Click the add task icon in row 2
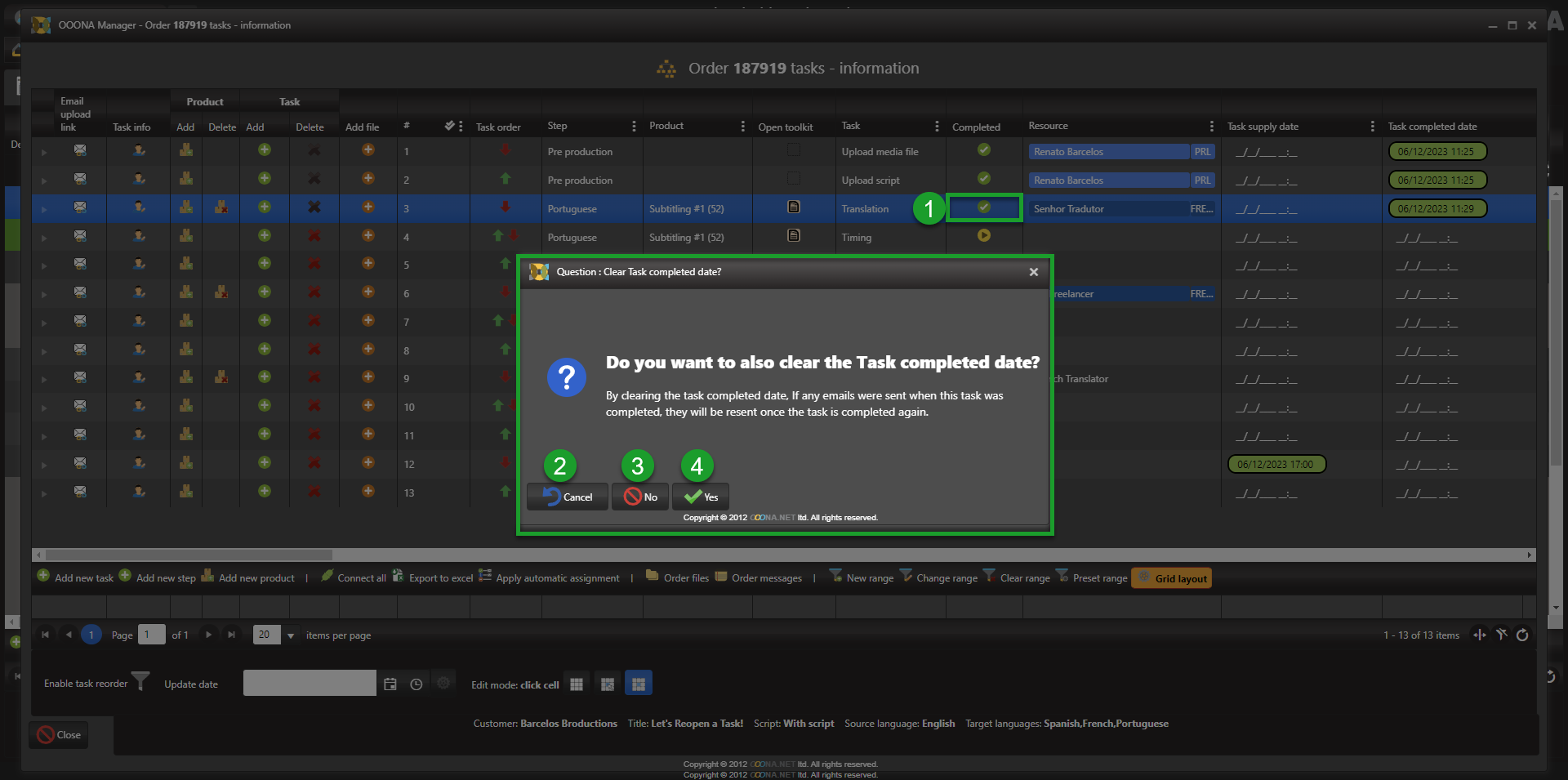This screenshot has width=1568, height=780. coord(264,179)
